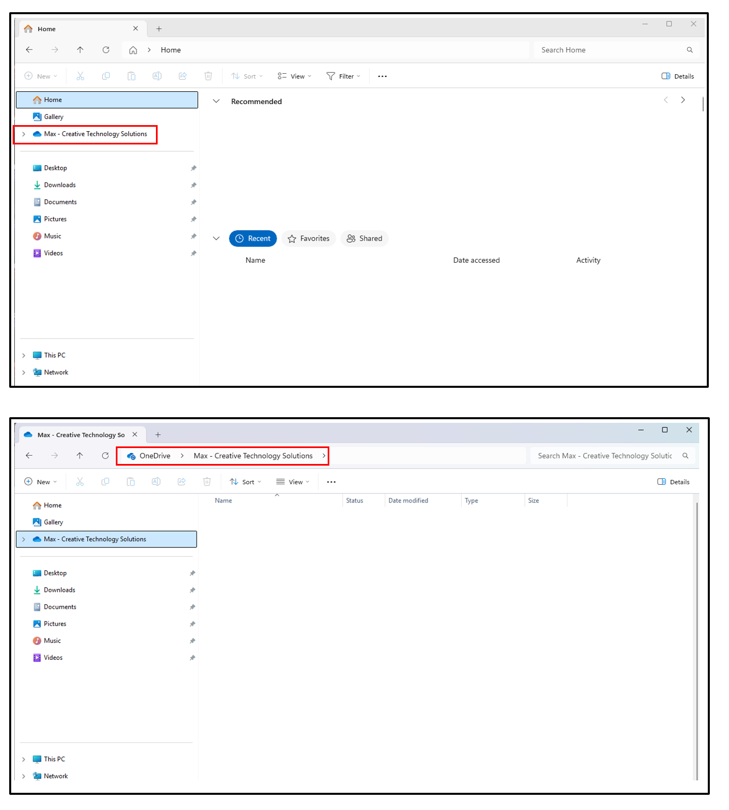729x810 pixels.
Task: Click the OneDrive cloud icon in the breadcrumb
Action: click(x=131, y=456)
